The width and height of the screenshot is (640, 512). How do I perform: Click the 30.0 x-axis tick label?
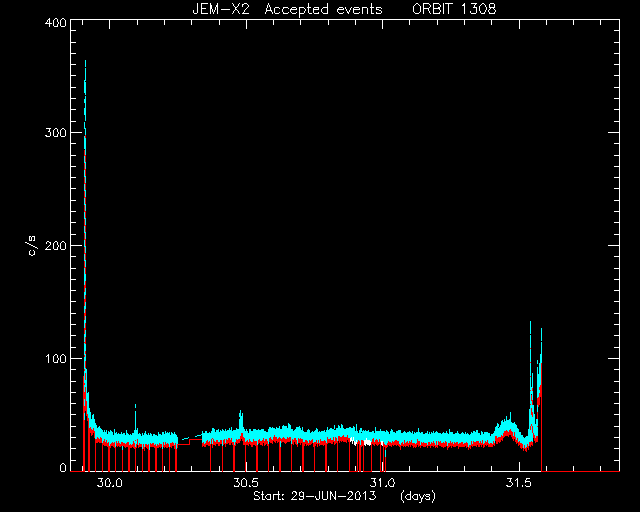(109, 483)
